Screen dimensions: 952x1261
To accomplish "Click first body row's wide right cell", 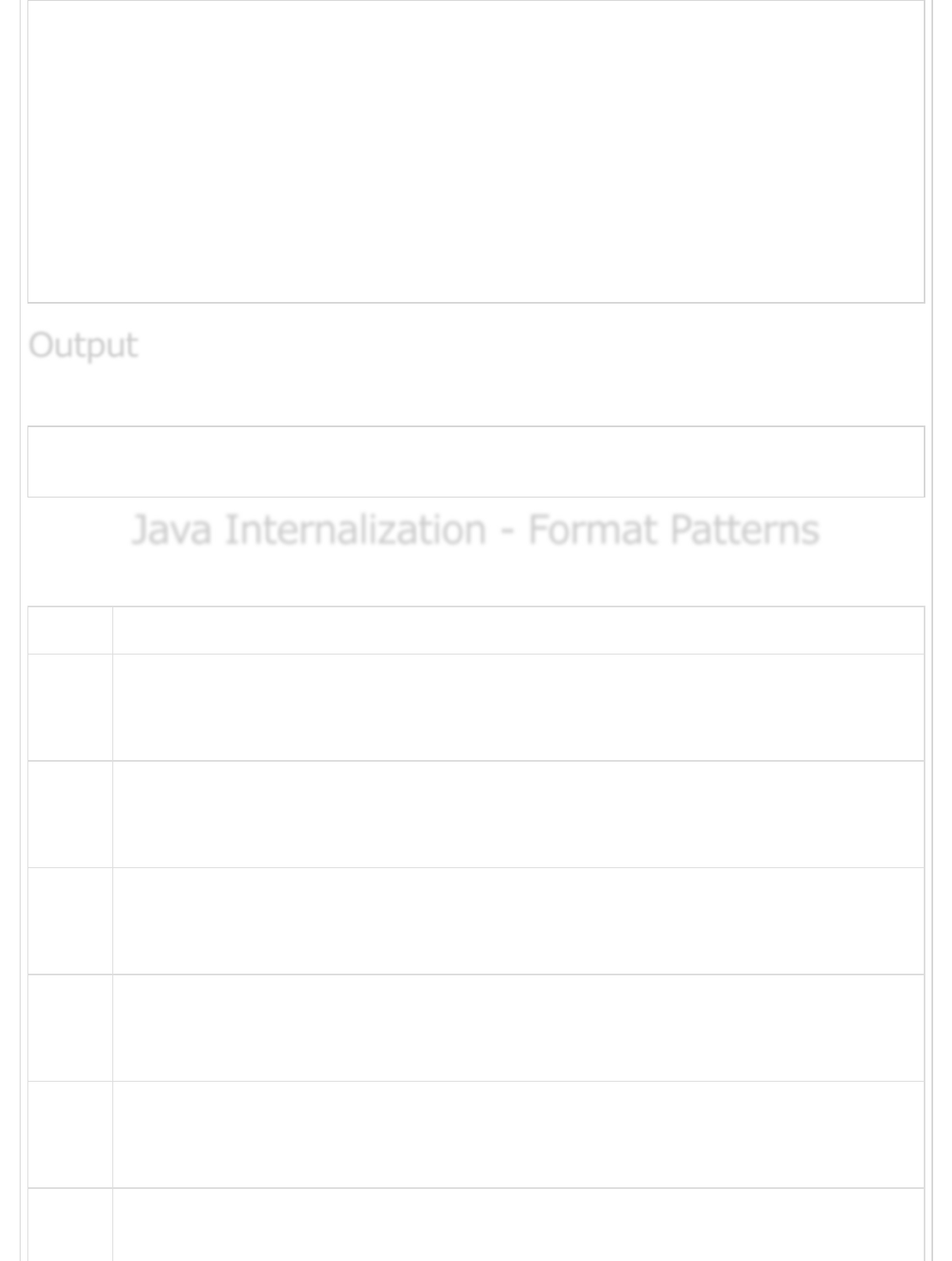I will pos(518,708).
